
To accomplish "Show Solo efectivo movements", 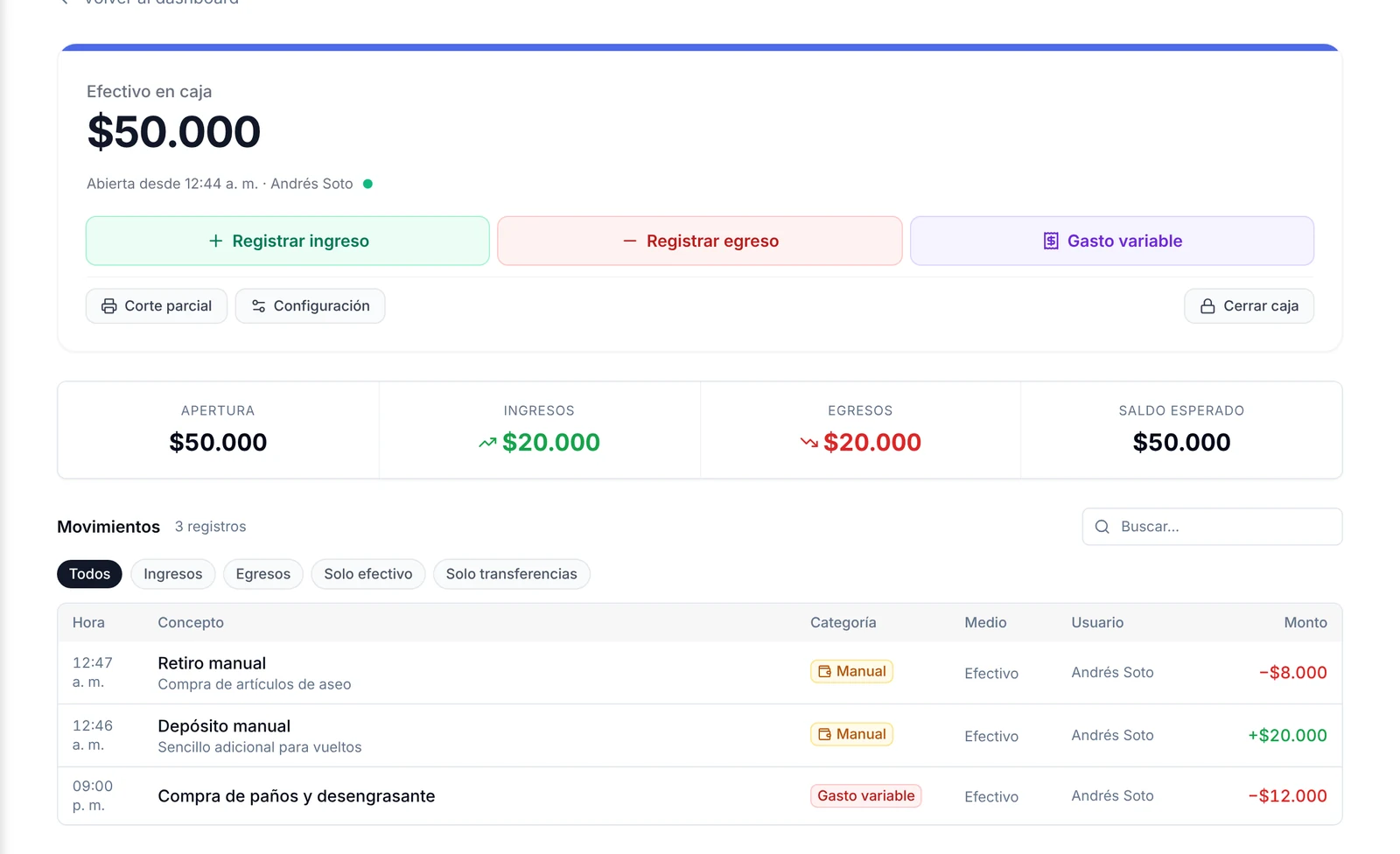I will click(368, 574).
